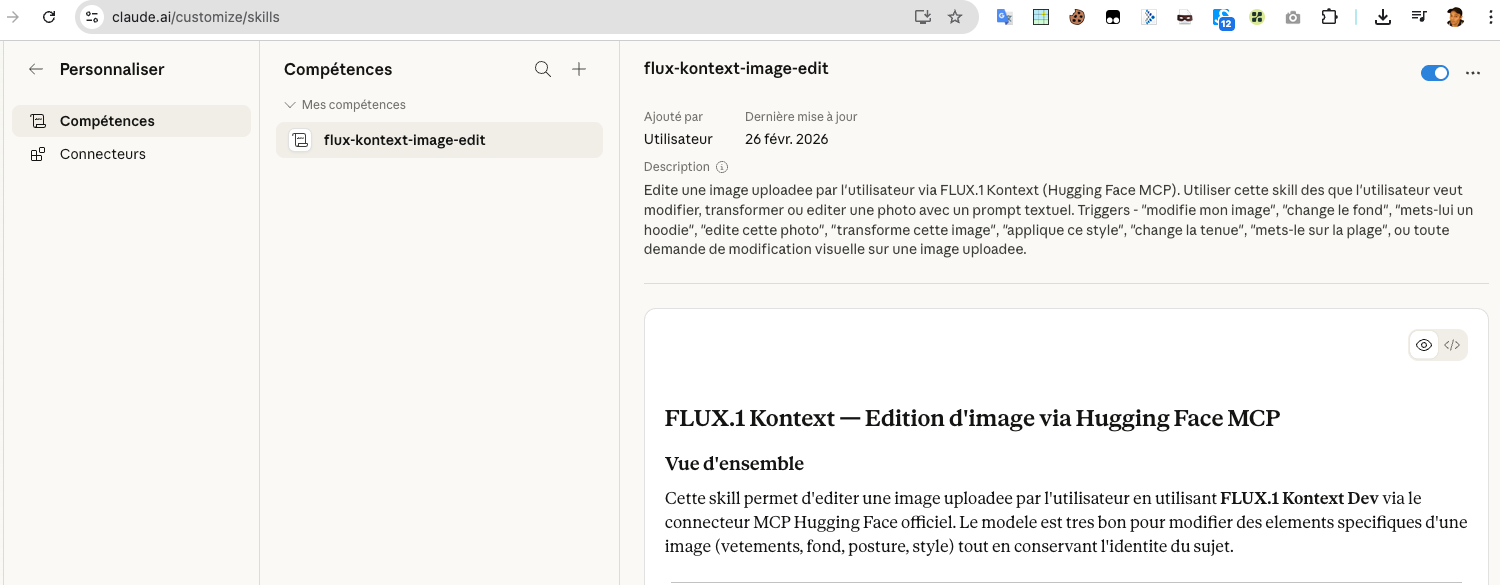The height and width of the screenshot is (585, 1500).
Task: Bookmark this page with the star icon
Action: (x=955, y=17)
